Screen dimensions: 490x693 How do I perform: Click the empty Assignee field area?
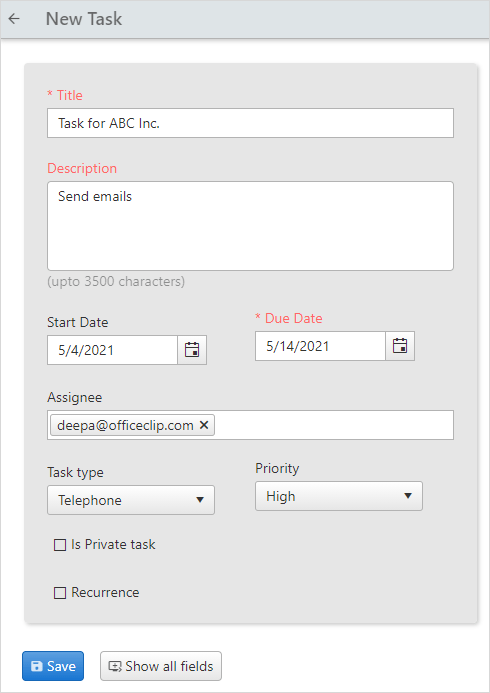334,425
